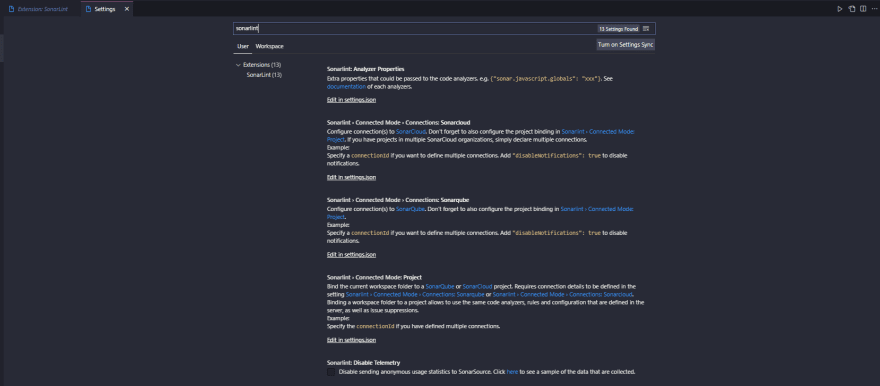Clear the settings search input with the clear icon
This screenshot has width=880, height=386.
646,29
